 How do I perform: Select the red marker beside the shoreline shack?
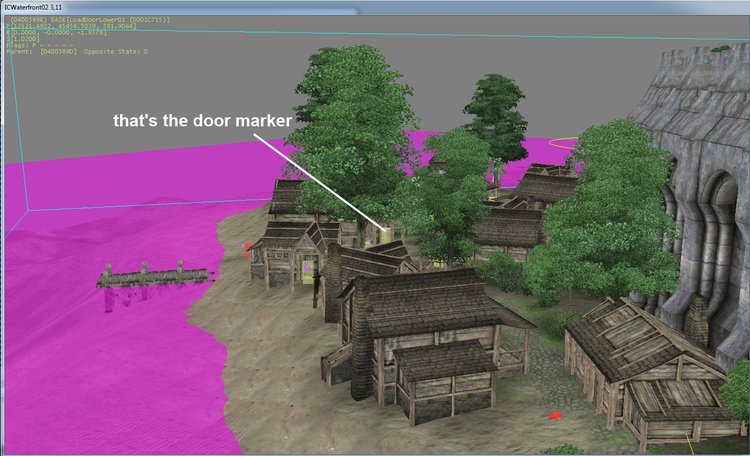click(247, 249)
